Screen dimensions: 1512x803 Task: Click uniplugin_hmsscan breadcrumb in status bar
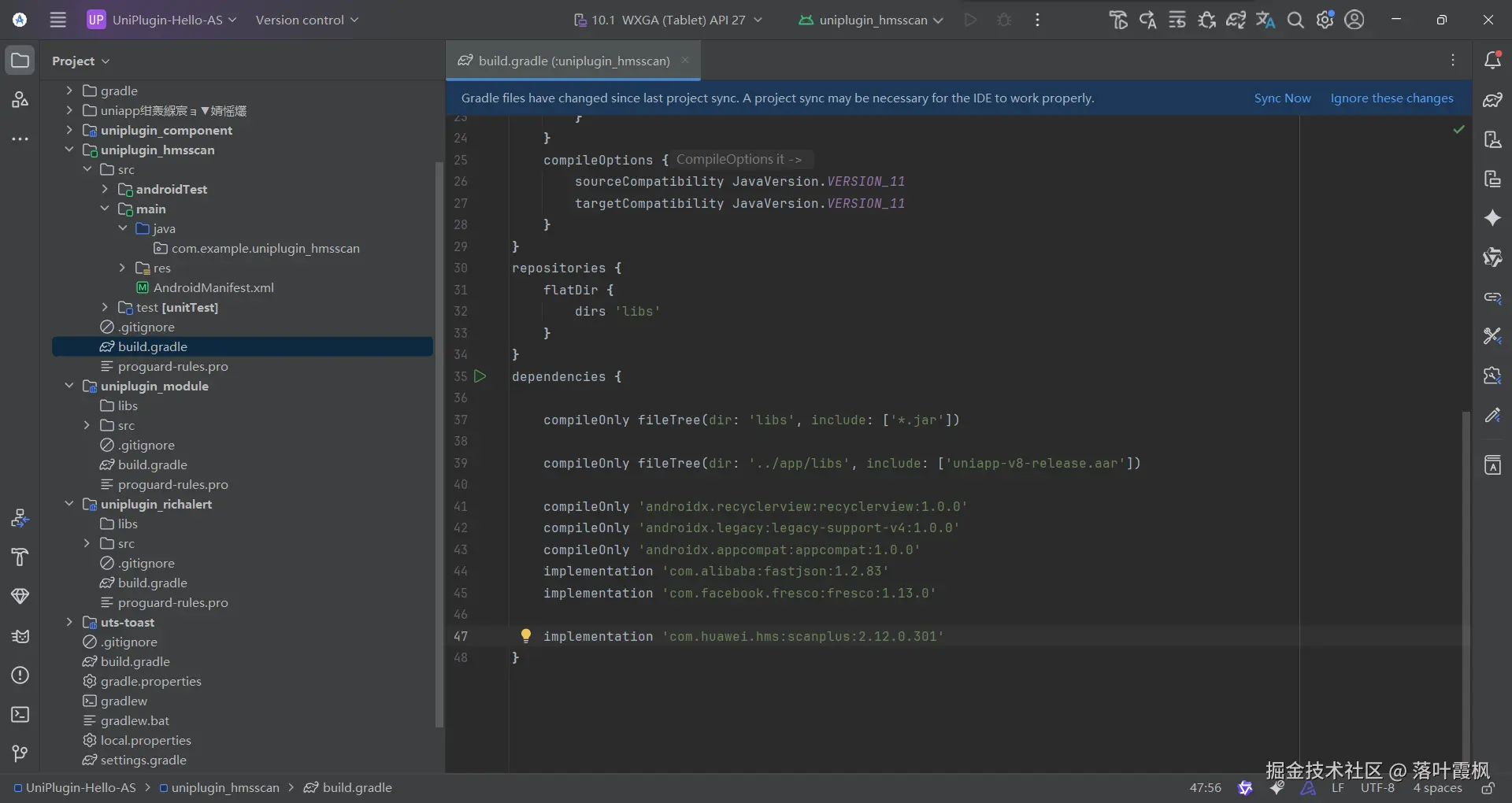219,788
